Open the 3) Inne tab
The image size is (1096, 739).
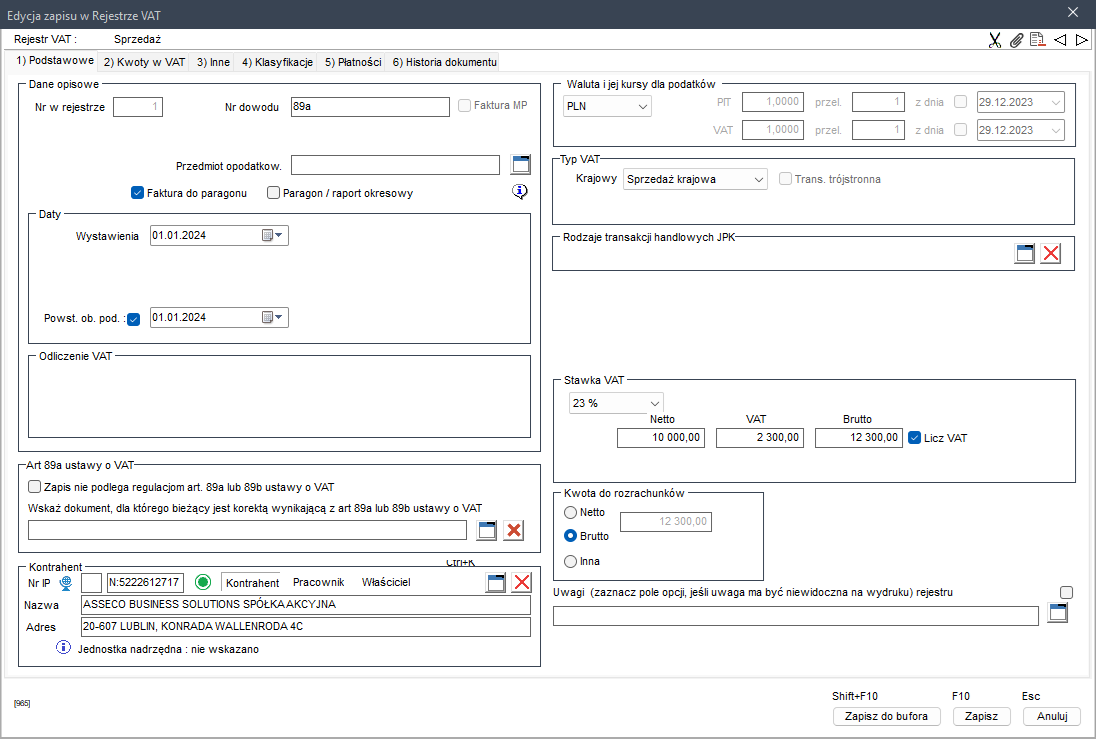tap(213, 62)
